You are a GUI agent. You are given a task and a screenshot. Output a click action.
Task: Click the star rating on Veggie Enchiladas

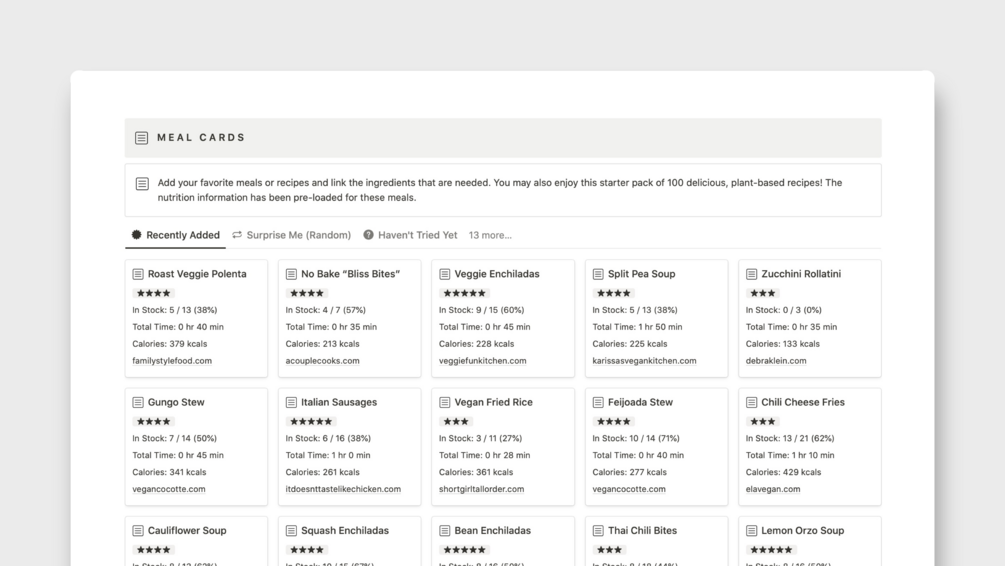coord(464,293)
